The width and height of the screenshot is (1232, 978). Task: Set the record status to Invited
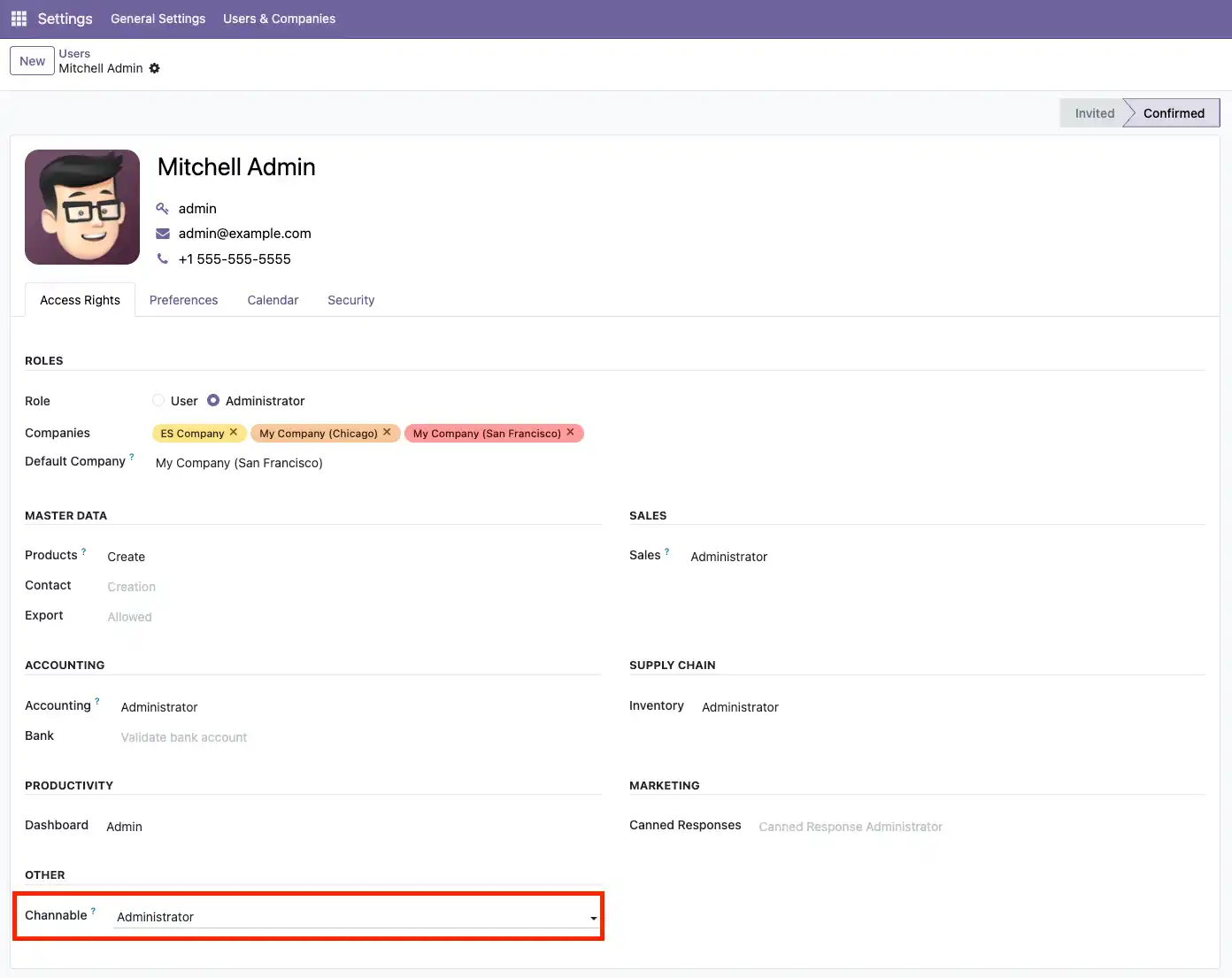1093,112
